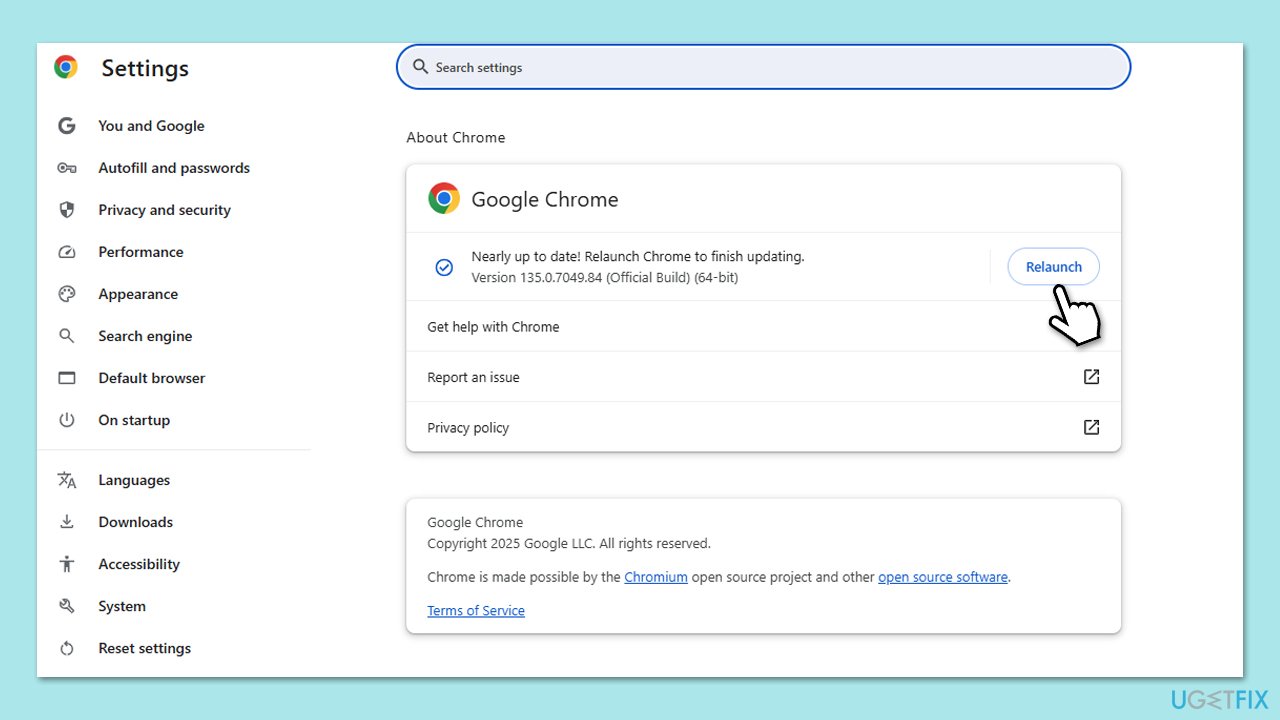Click the blue update status checkmark icon

(444, 267)
